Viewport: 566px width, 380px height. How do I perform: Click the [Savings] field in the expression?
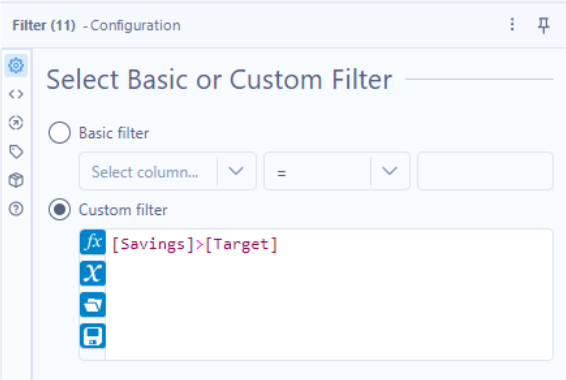coord(153,244)
